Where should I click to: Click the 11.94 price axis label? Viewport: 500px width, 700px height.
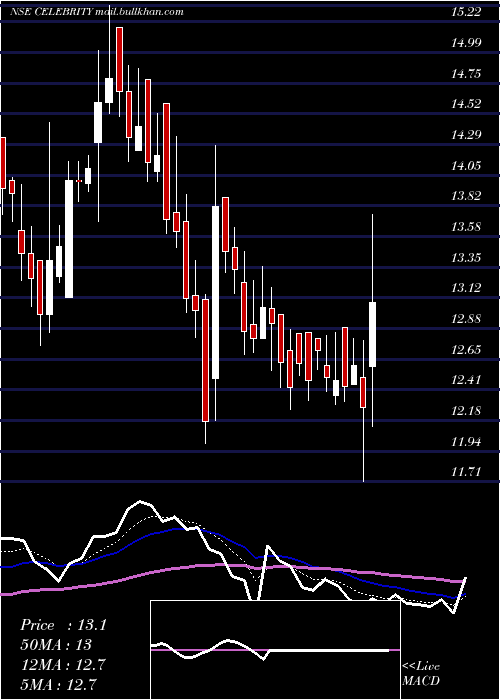[466, 442]
